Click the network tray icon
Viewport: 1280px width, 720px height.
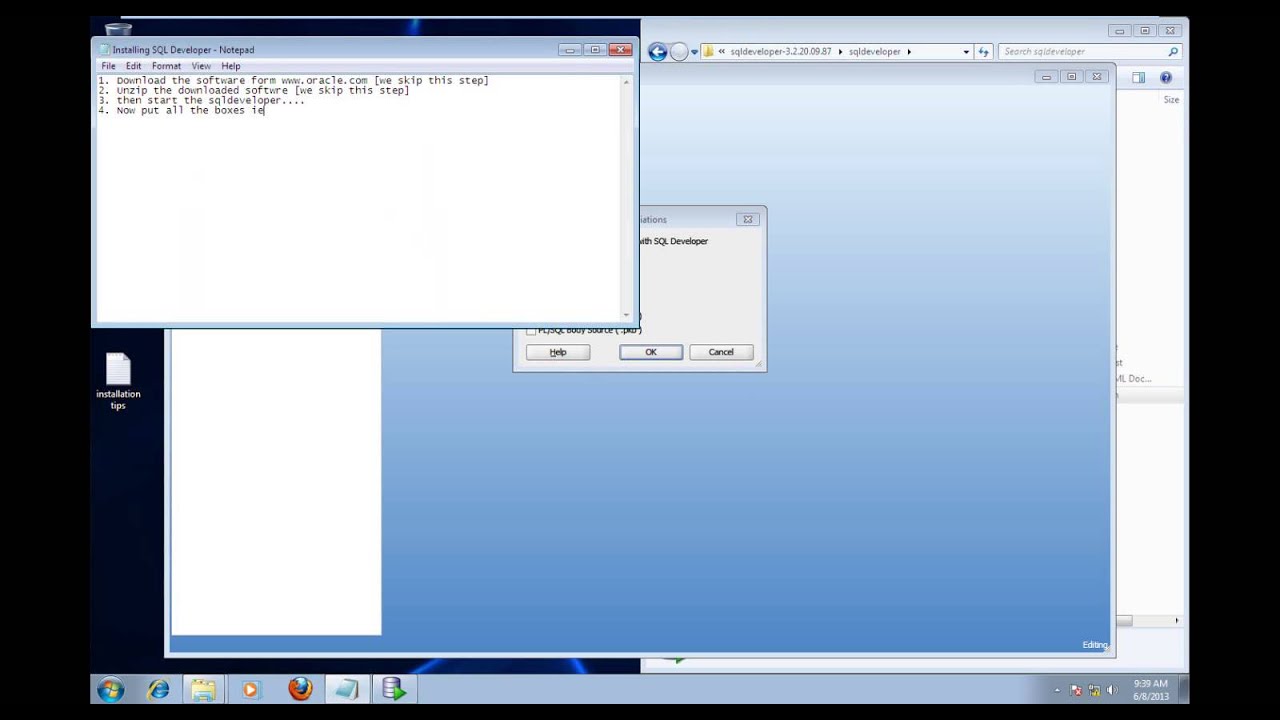tap(1094, 690)
